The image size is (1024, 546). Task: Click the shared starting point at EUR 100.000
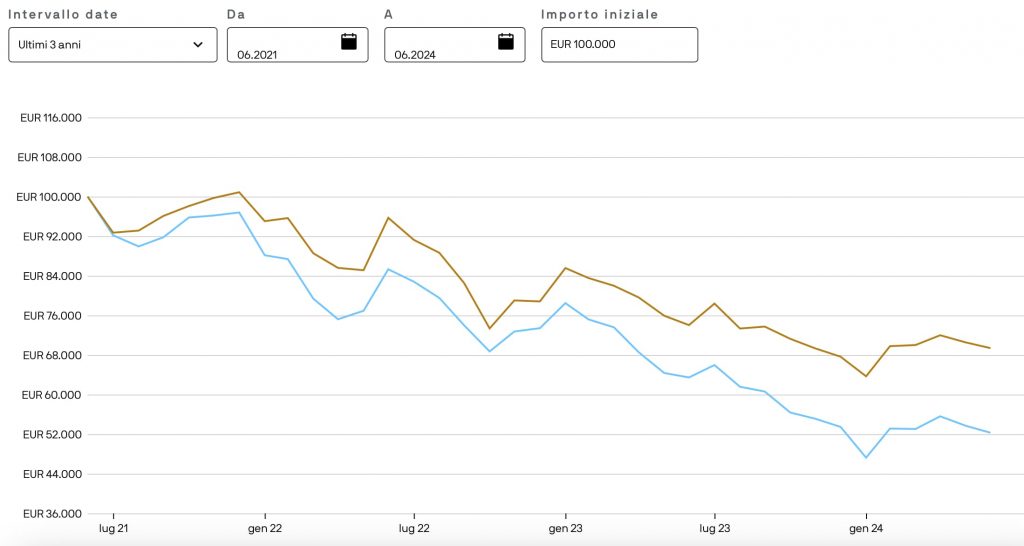click(89, 197)
